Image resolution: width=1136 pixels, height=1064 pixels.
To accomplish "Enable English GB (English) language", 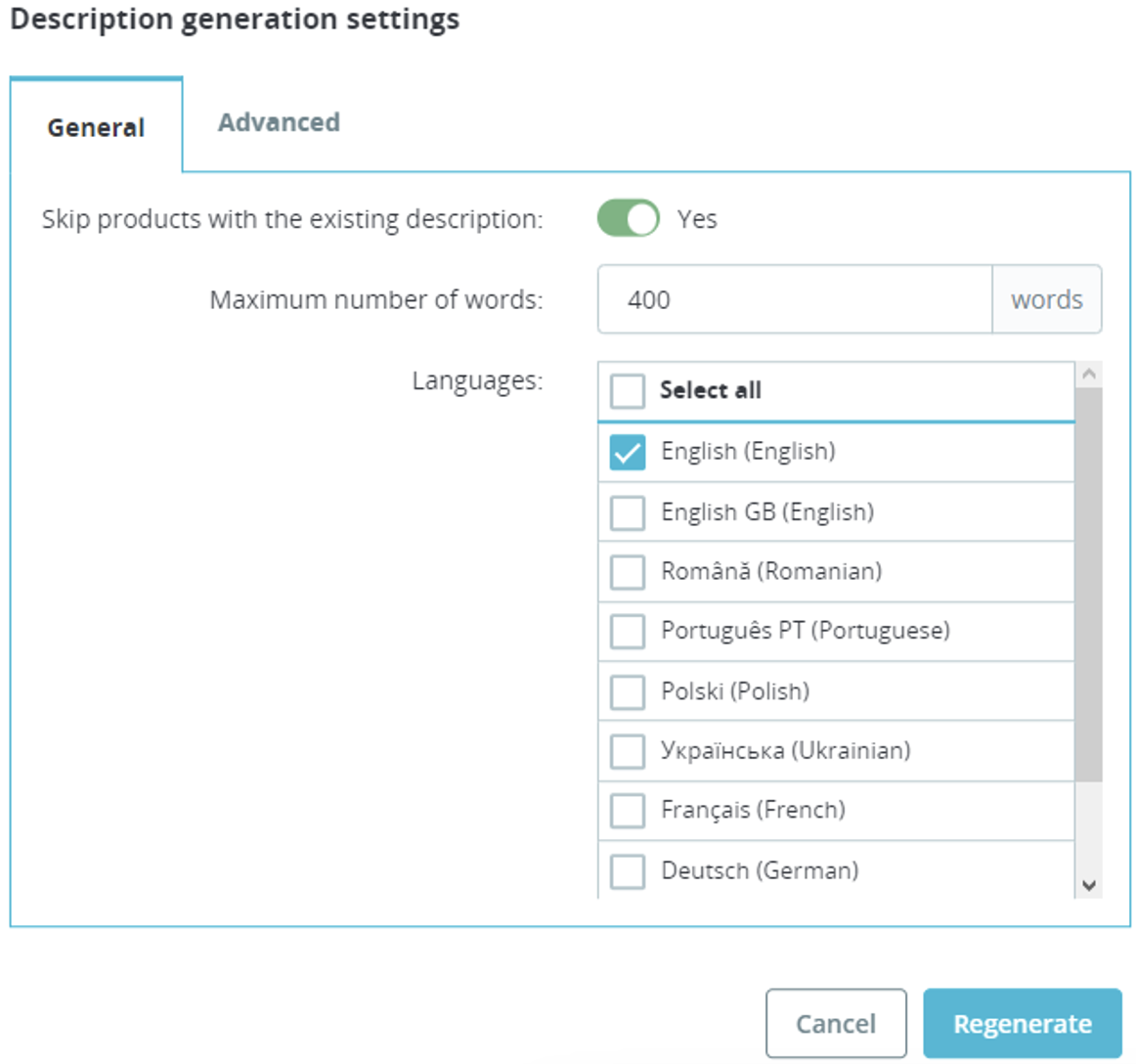I will click(x=628, y=512).
